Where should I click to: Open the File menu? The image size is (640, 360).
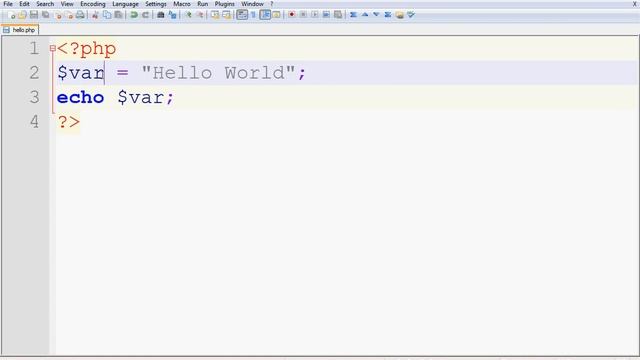[x=8, y=4]
